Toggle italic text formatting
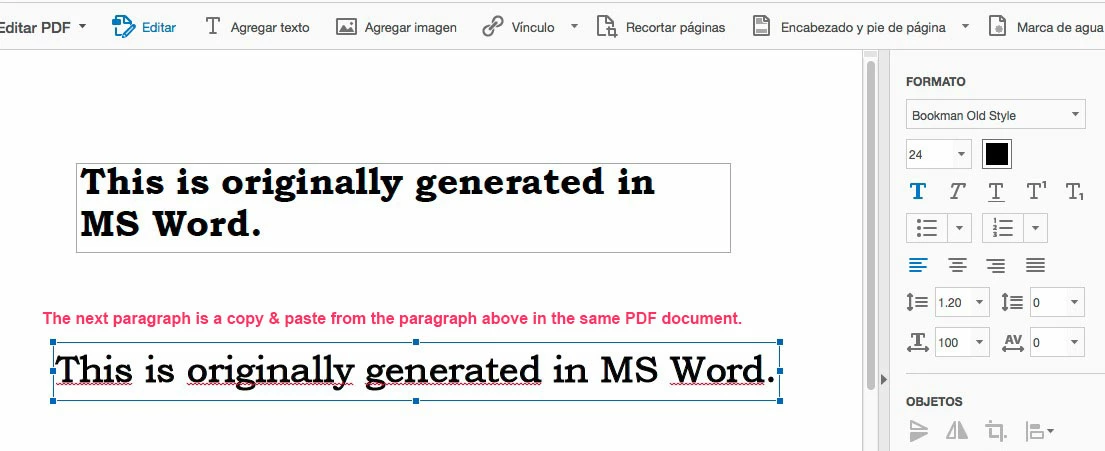The image size is (1105, 451). [x=956, y=191]
